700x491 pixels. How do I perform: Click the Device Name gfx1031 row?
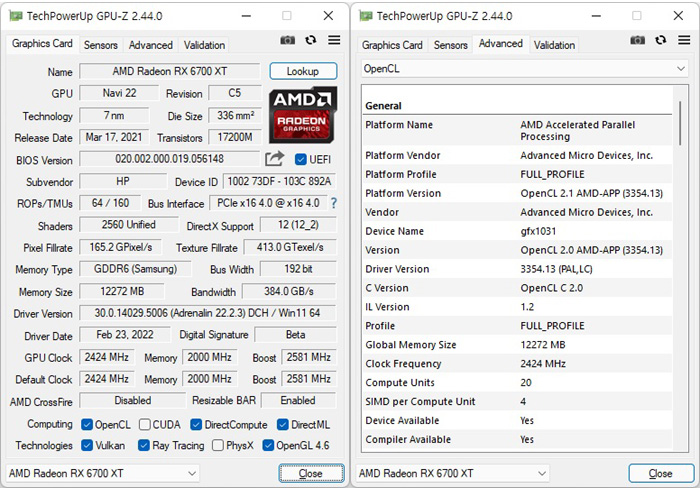[517, 231]
